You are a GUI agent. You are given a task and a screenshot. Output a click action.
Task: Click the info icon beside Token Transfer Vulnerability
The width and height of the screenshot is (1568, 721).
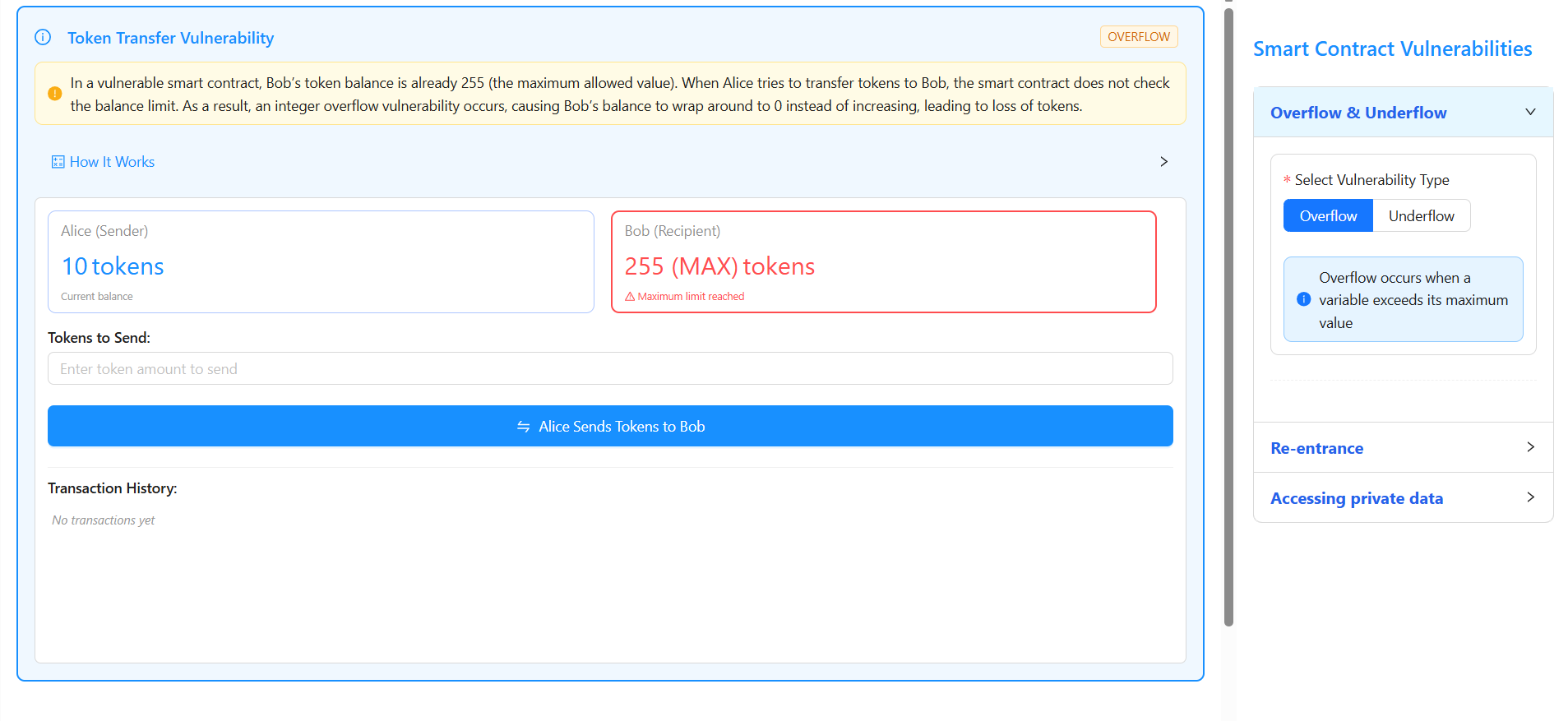pyautogui.click(x=43, y=37)
